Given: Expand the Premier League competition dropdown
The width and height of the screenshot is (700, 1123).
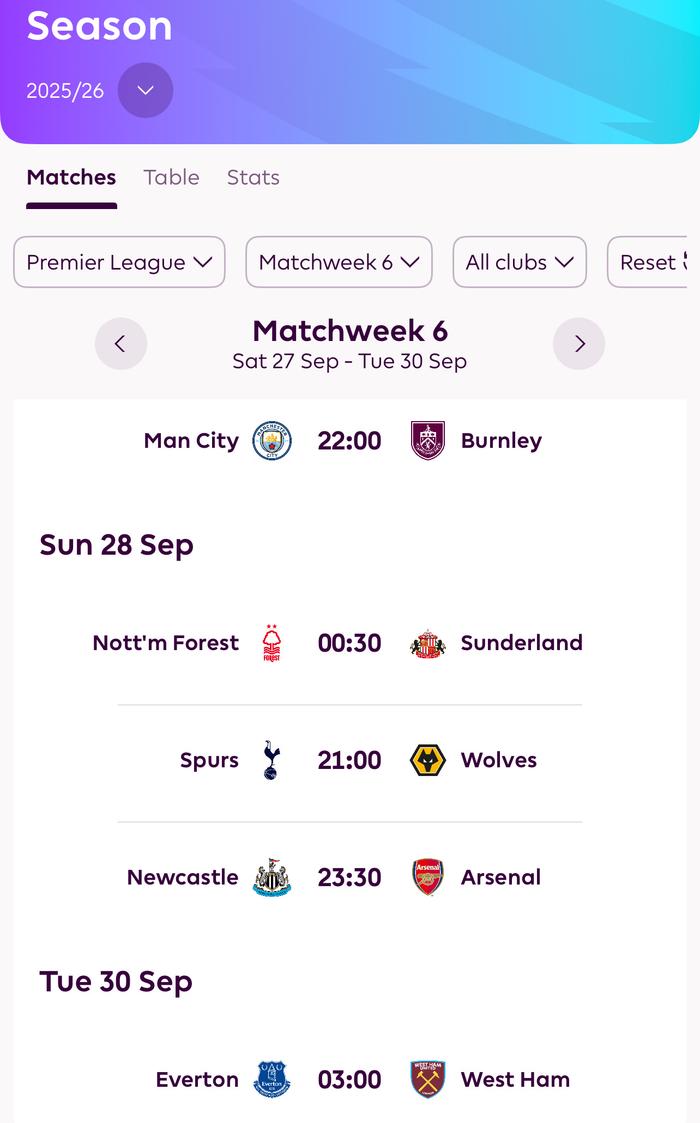Looking at the screenshot, I should click(x=119, y=262).
